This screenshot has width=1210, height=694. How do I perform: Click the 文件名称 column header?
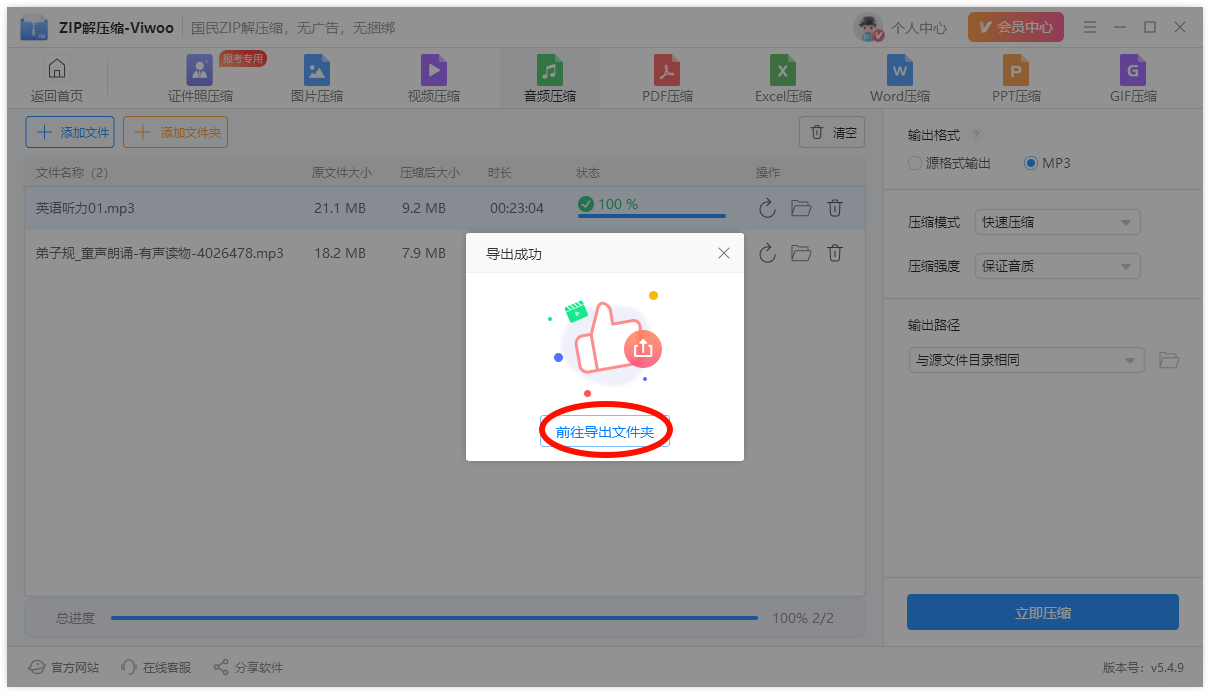[72, 173]
